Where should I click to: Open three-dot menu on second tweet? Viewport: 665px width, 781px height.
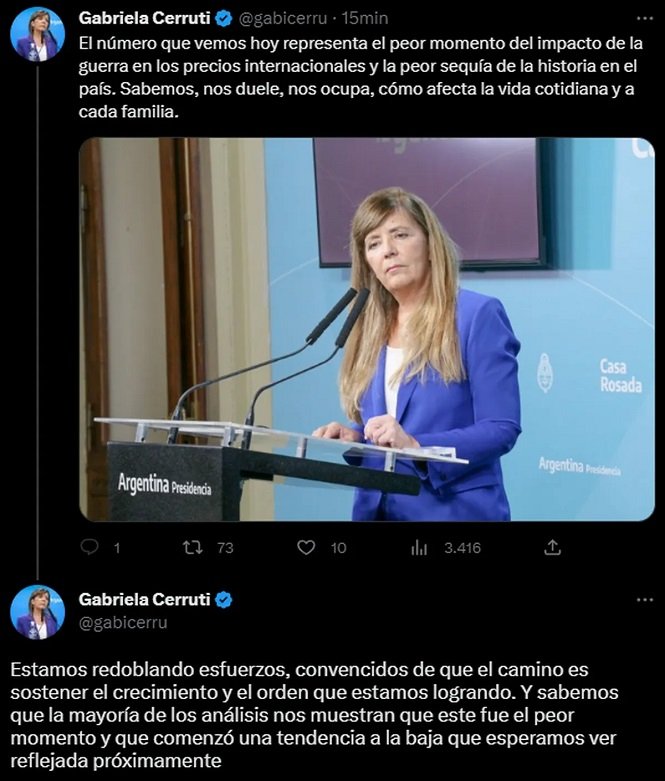(x=645, y=600)
